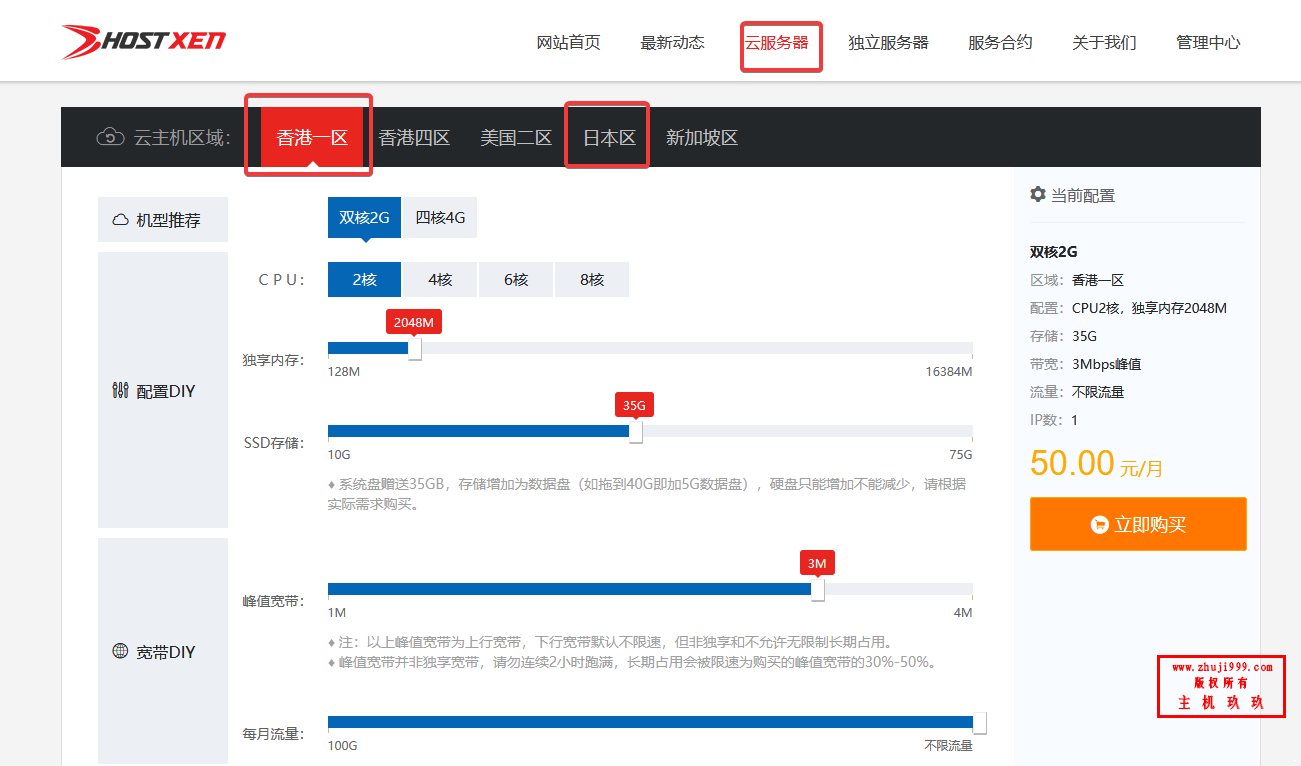This screenshot has width=1301, height=766.
Task: Click the 当前配置 heading
Action: [1082, 195]
